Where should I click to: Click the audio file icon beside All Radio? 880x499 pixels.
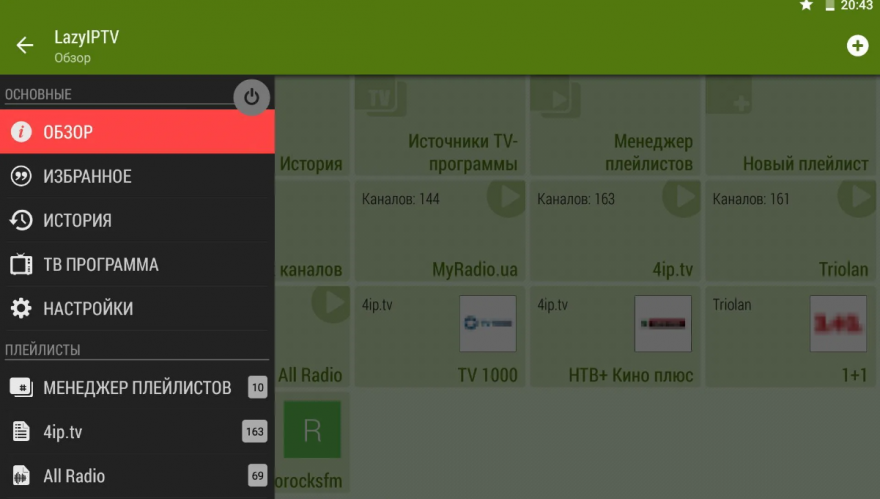pos(21,476)
